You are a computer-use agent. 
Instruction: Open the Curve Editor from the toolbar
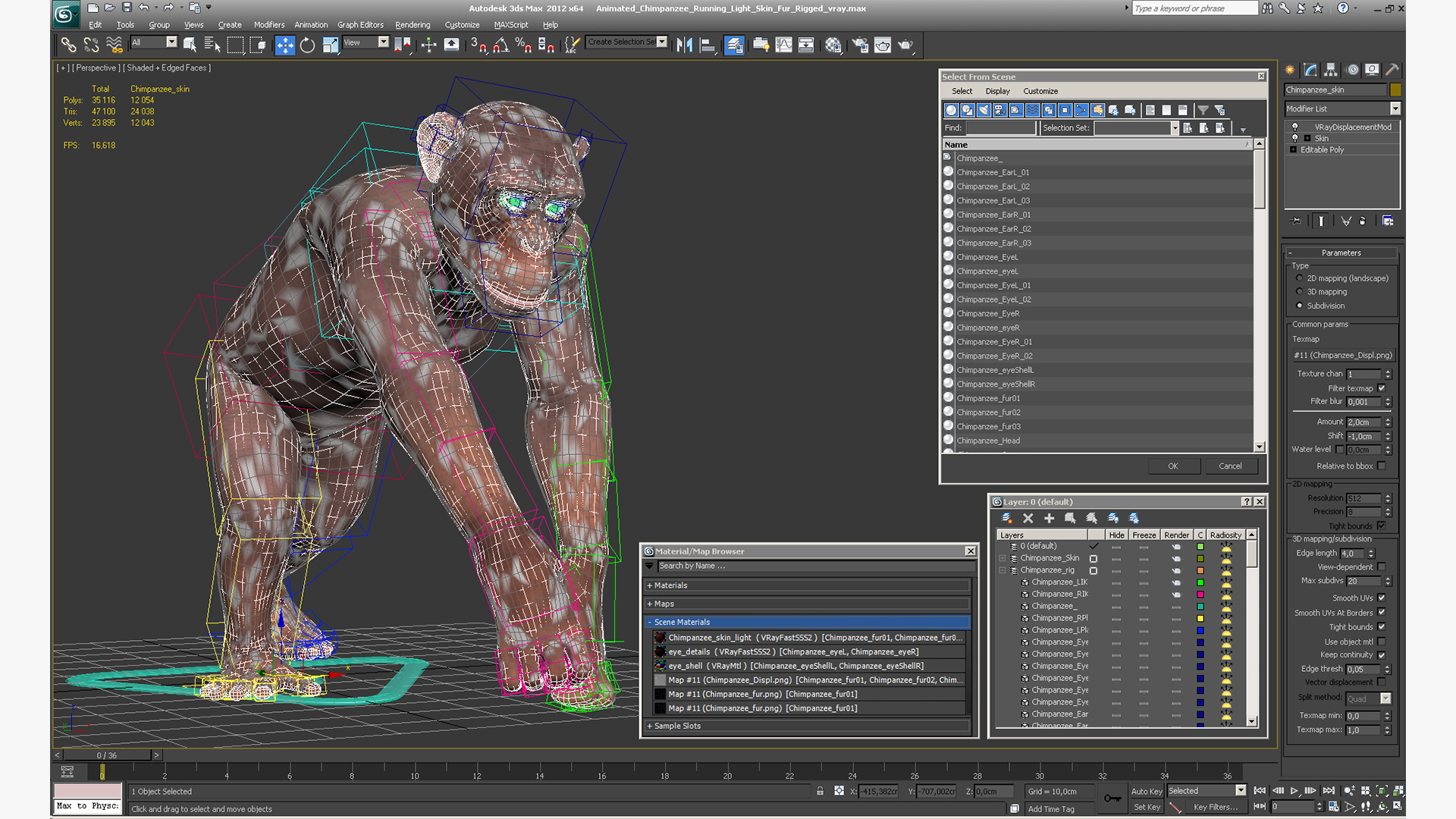tap(783, 45)
